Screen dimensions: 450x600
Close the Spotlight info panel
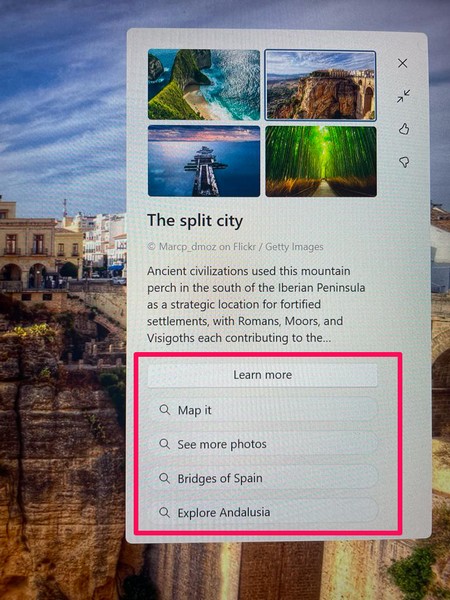(x=402, y=63)
